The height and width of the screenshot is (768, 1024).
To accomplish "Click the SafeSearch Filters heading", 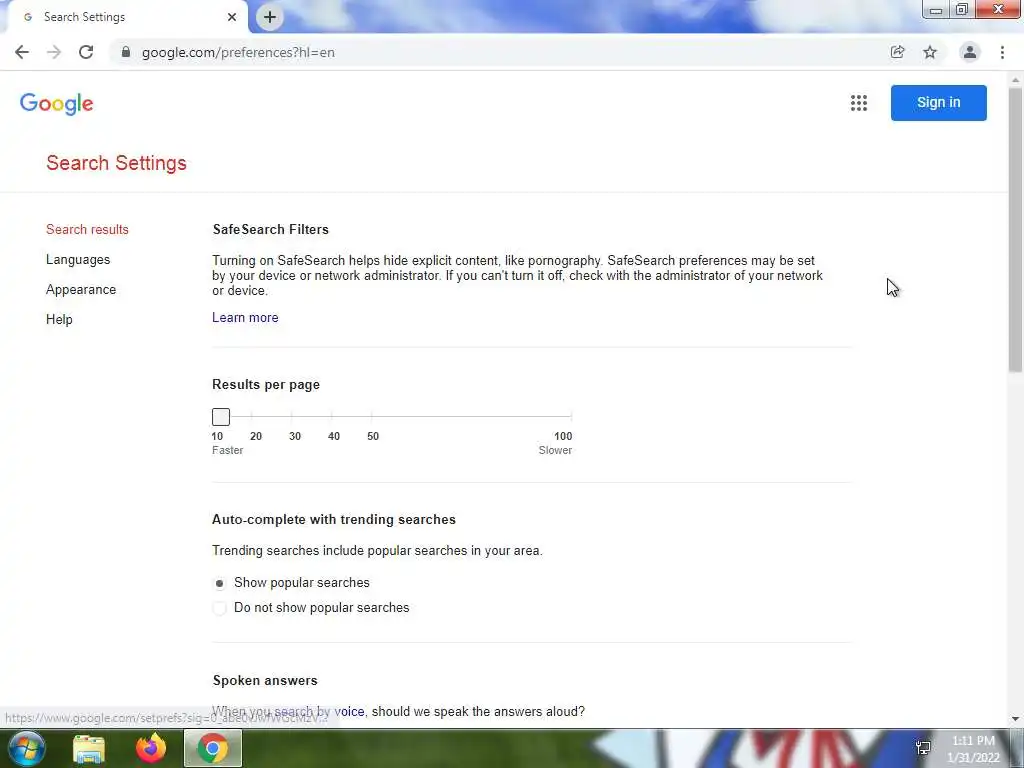I will [270, 229].
